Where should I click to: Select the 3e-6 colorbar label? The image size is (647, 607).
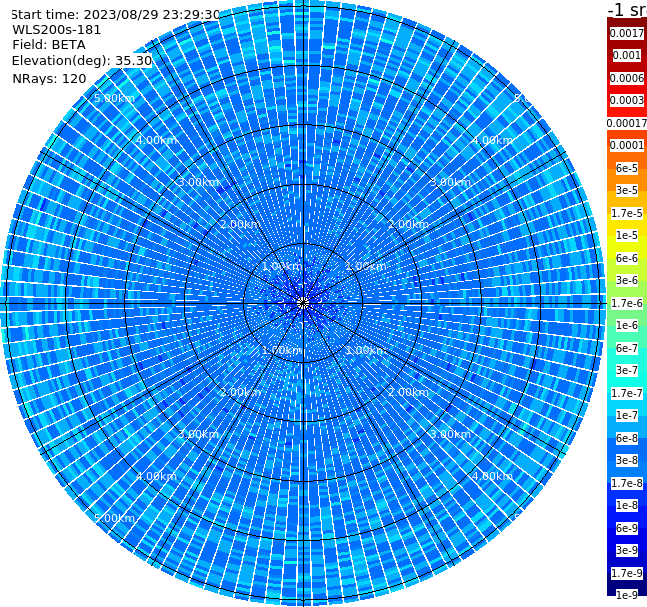[627, 280]
